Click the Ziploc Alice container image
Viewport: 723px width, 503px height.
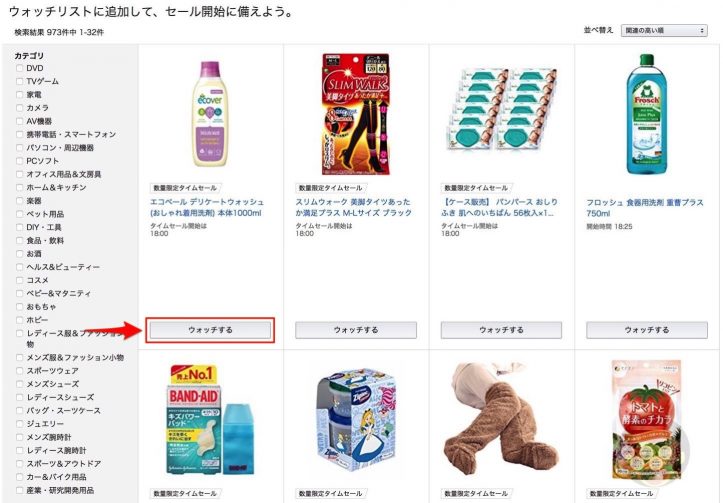click(x=356, y=420)
